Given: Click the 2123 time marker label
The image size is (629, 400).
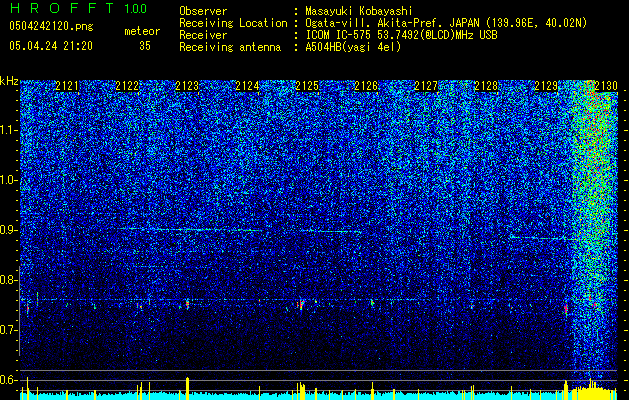Looking at the screenshot, I should [x=187, y=86].
